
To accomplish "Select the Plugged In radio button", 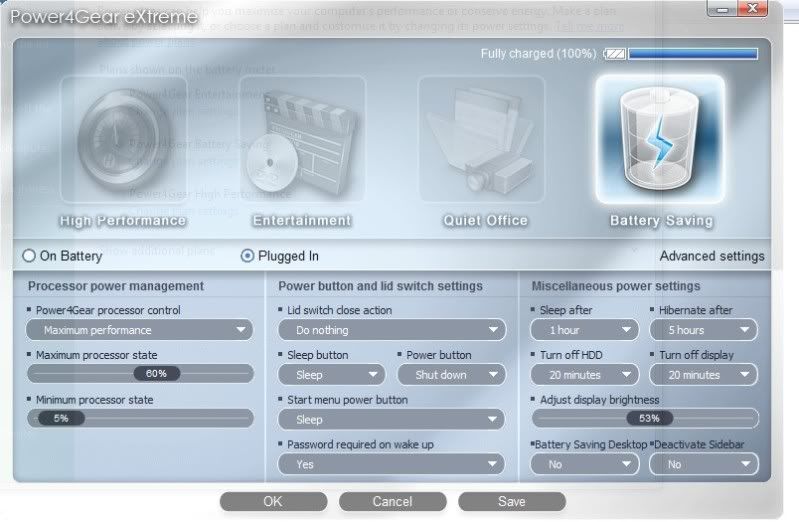I will point(247,255).
